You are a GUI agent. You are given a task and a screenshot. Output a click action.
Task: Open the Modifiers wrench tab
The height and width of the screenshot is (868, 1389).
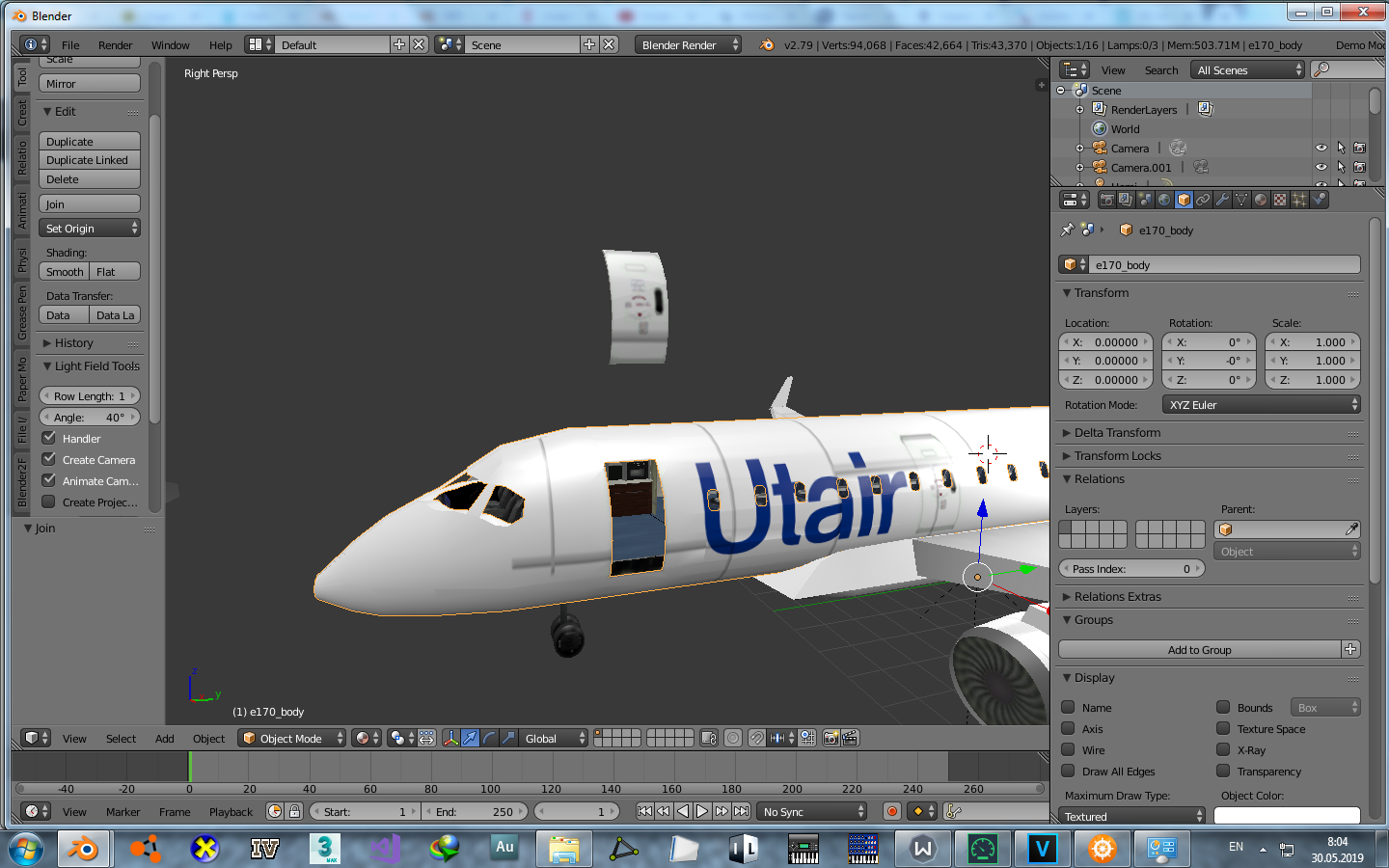pyautogui.click(x=1222, y=200)
